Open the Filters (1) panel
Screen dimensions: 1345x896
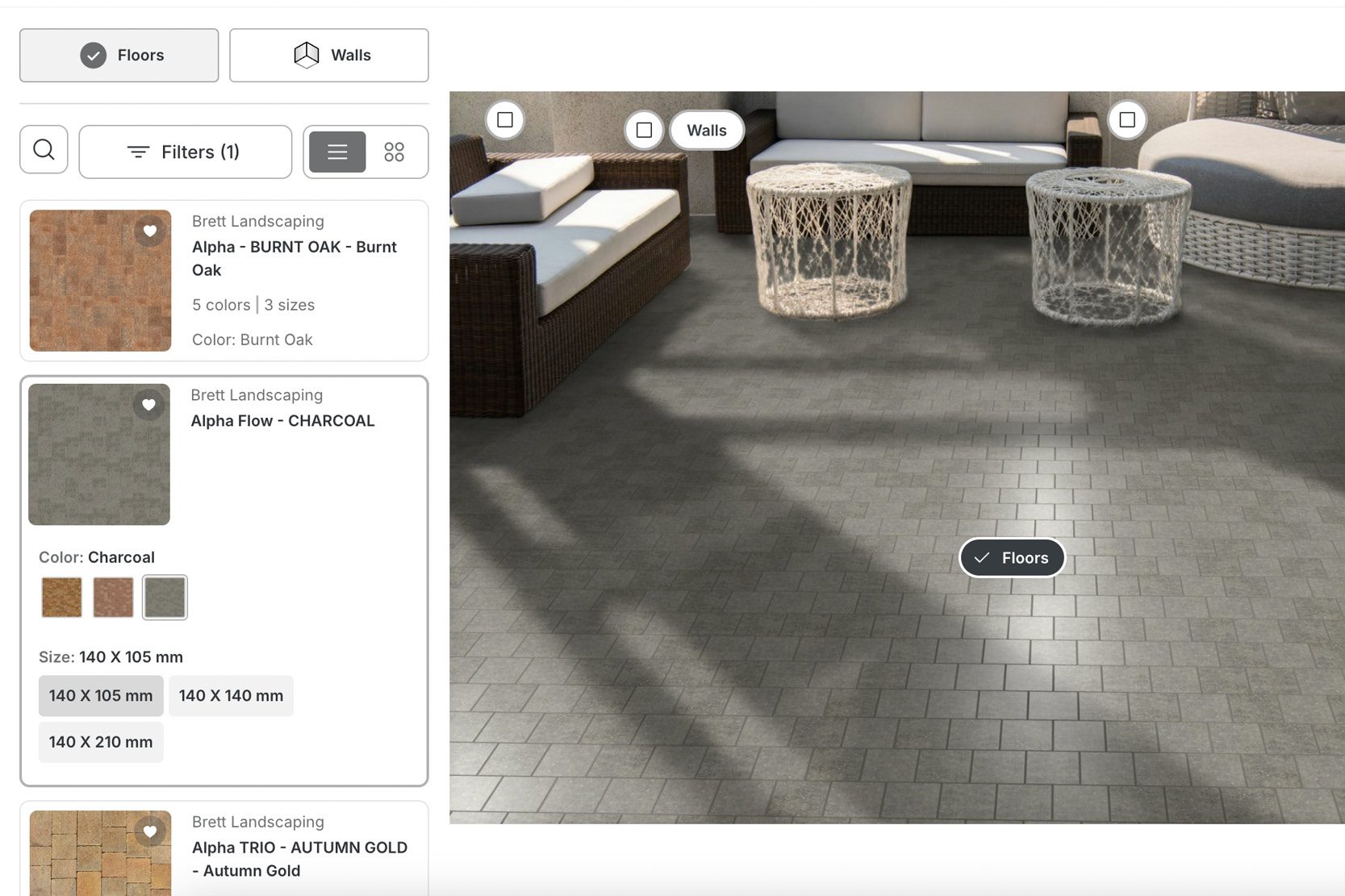click(185, 152)
